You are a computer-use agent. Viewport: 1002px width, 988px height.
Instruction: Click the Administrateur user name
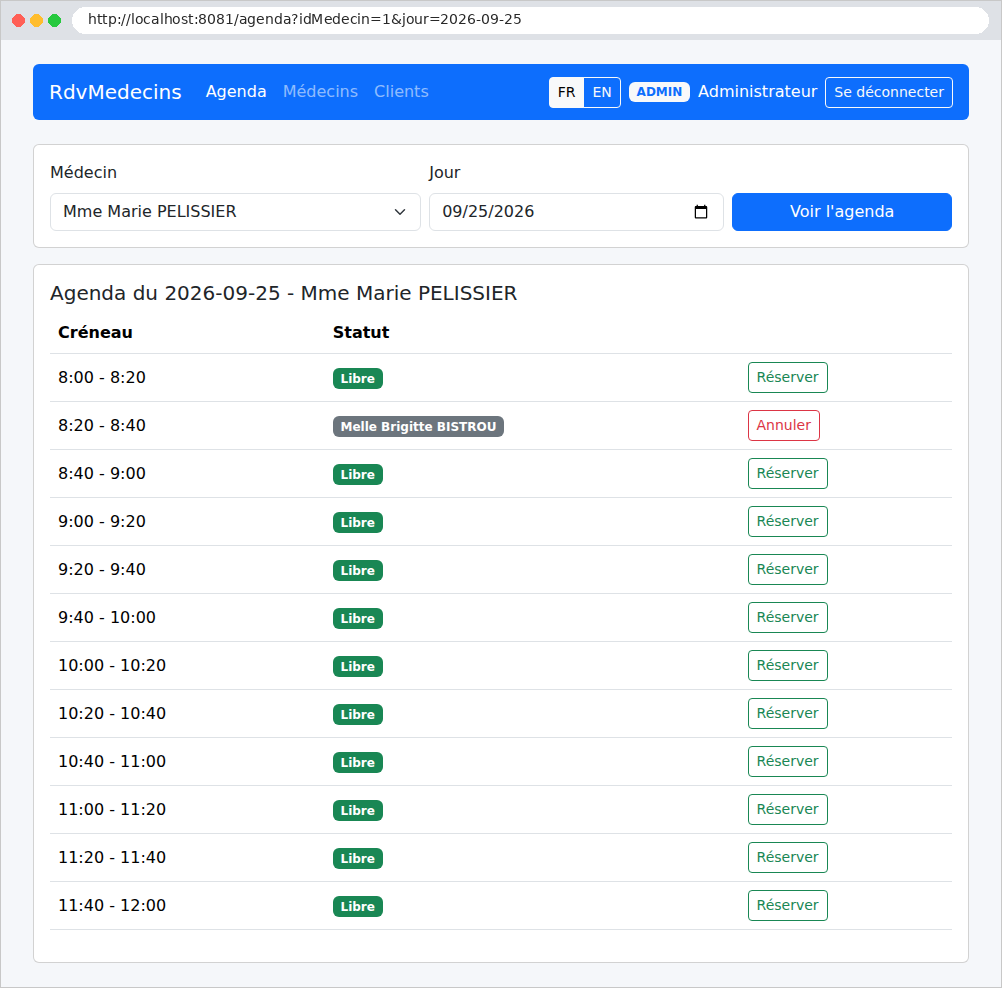[757, 91]
